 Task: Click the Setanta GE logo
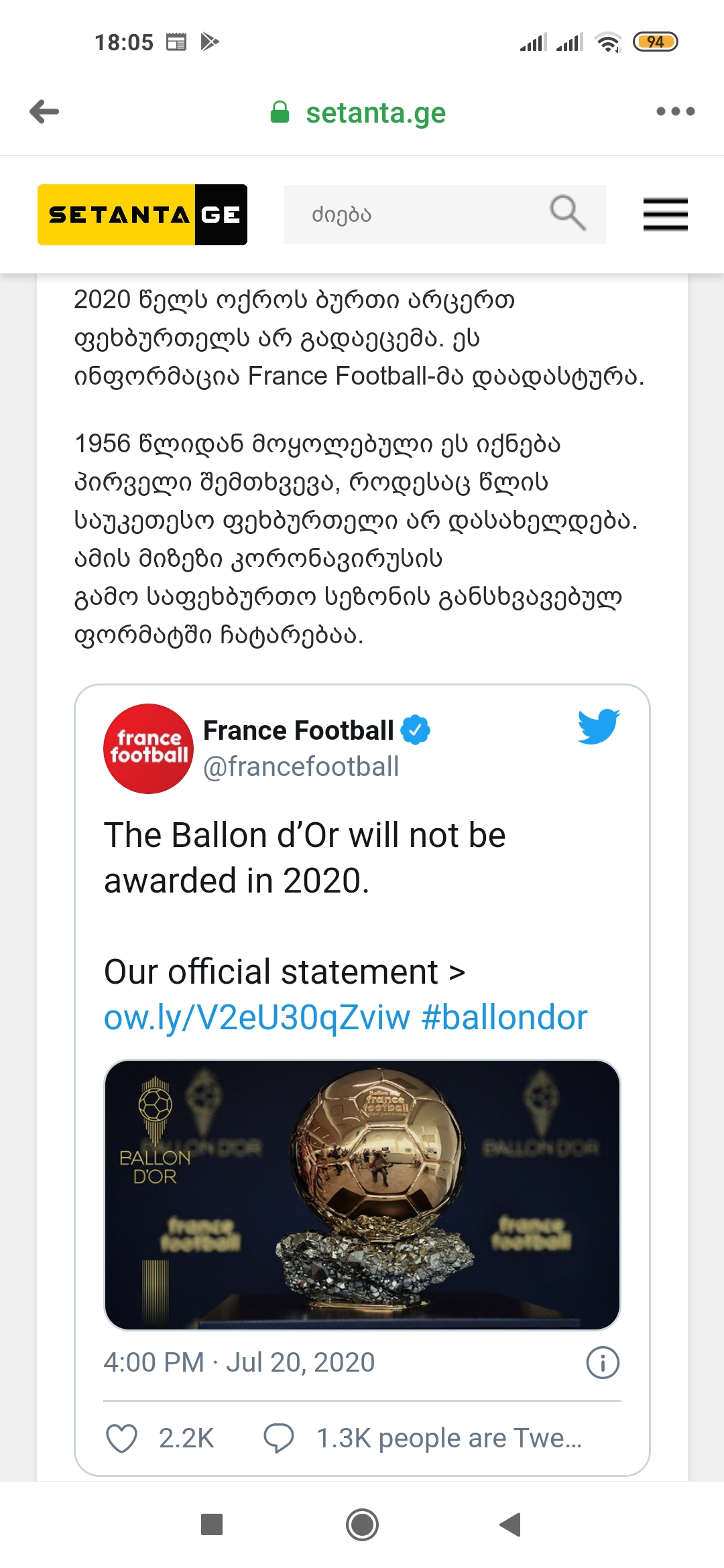point(142,214)
